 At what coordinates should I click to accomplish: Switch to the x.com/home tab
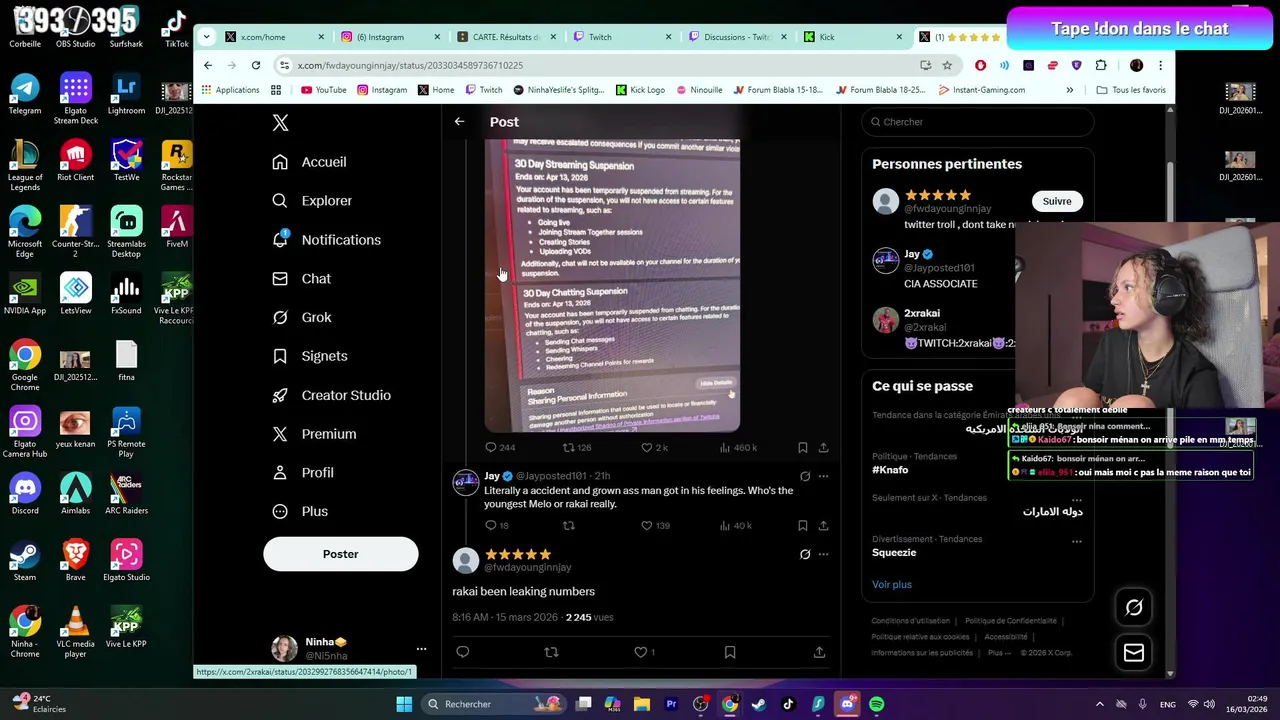pyautogui.click(x=275, y=37)
